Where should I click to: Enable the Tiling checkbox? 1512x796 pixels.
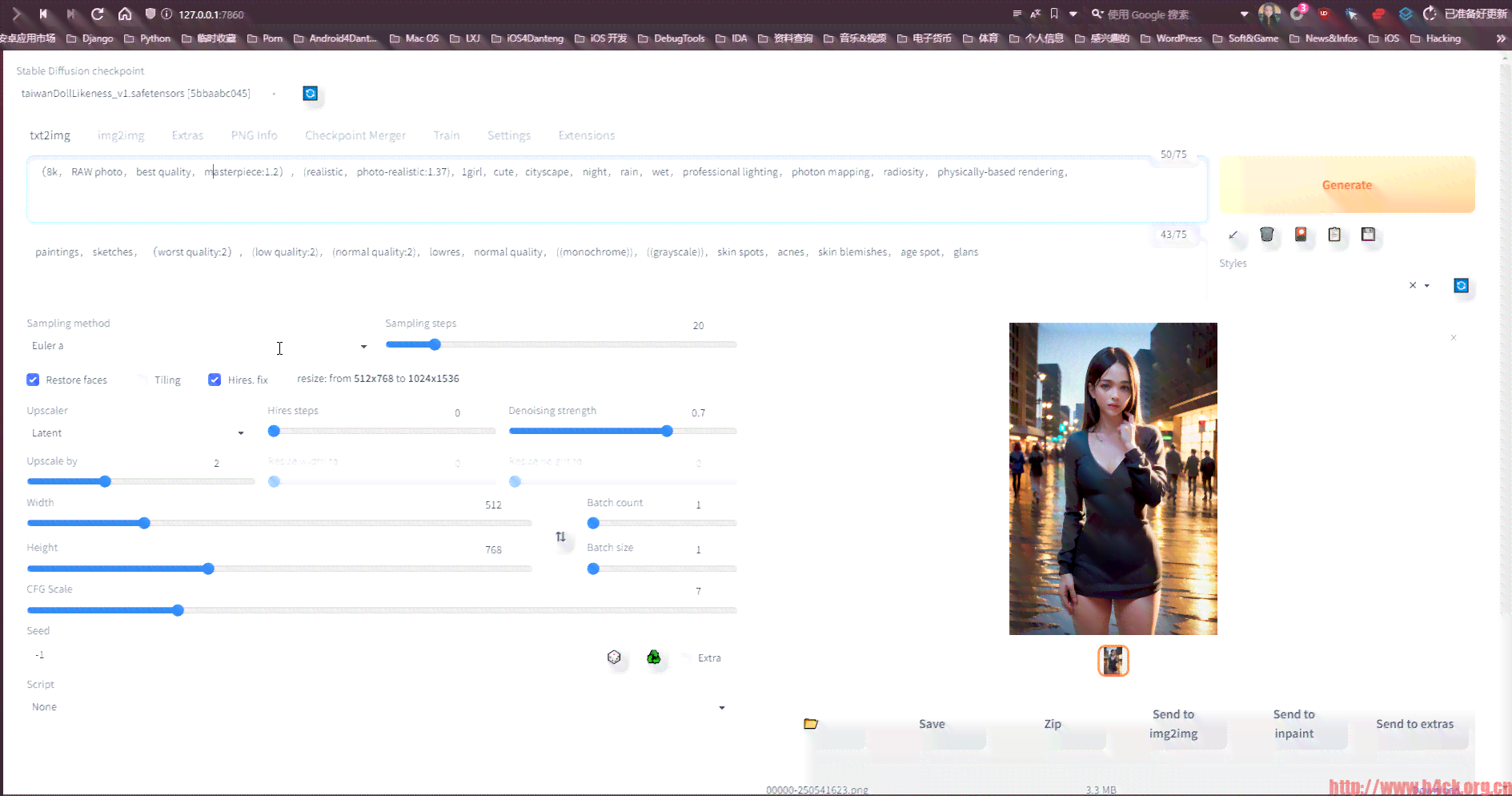point(142,380)
